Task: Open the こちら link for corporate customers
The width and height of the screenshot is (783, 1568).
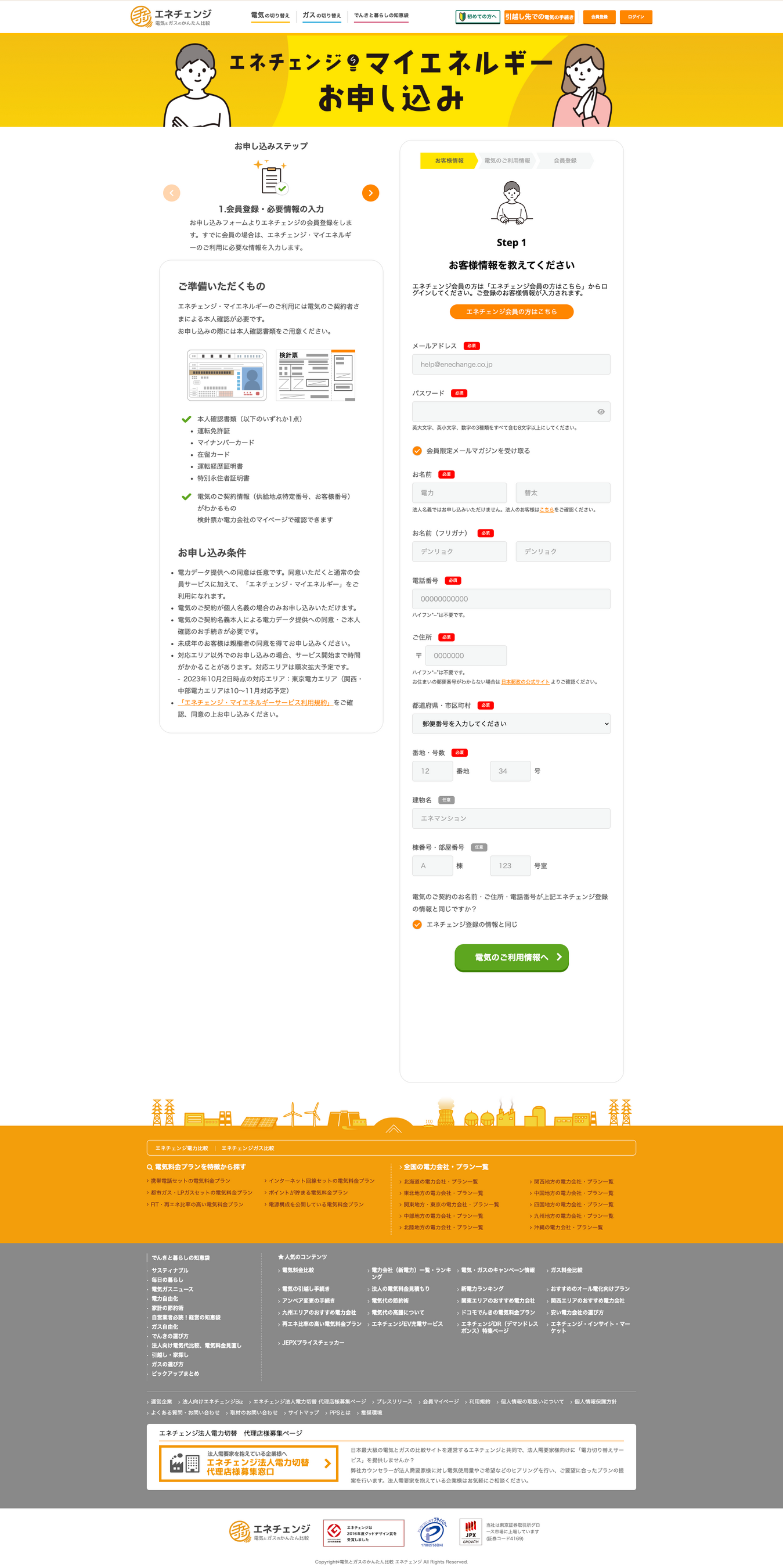Action: (546, 510)
